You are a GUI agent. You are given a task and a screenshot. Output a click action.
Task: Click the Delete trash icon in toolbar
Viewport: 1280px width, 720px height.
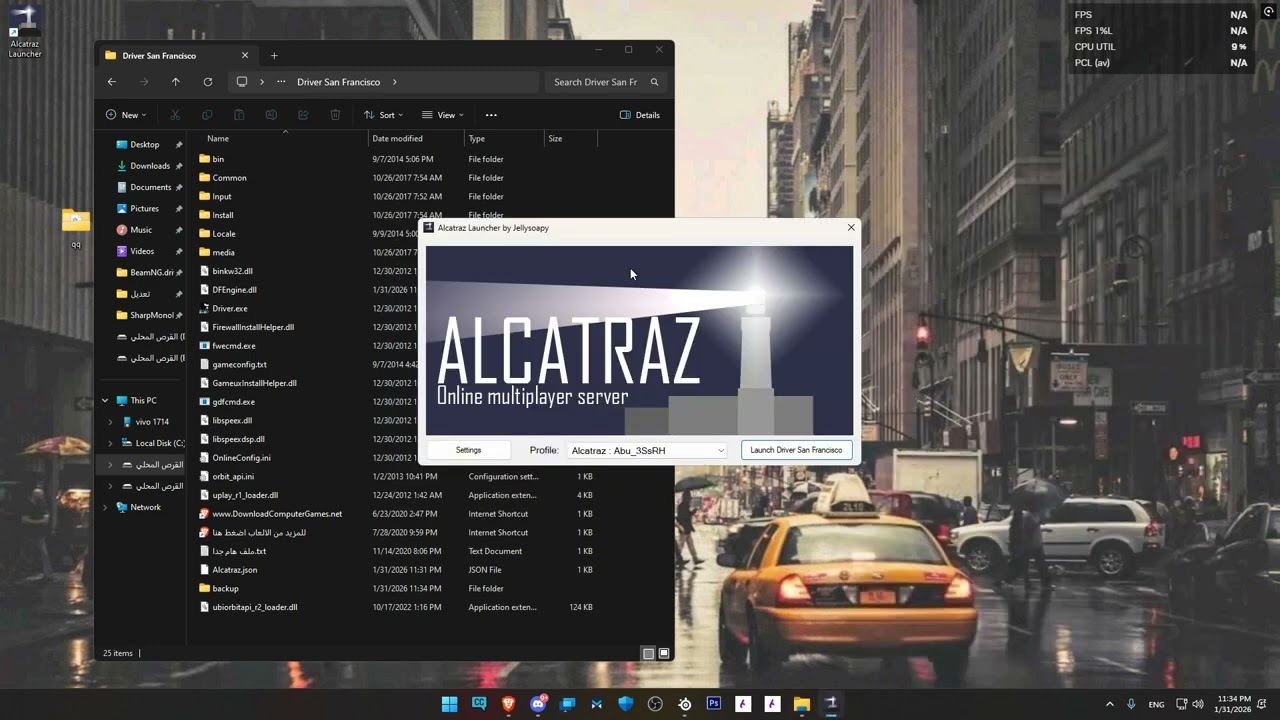[x=335, y=115]
